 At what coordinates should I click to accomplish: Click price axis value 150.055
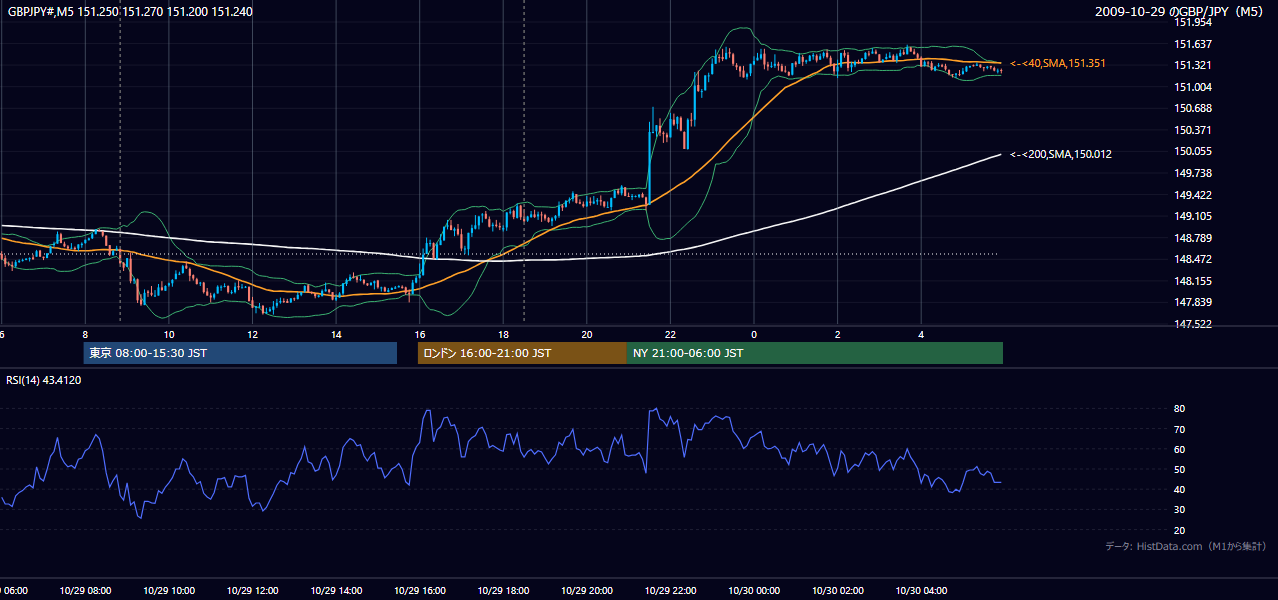click(x=1194, y=151)
